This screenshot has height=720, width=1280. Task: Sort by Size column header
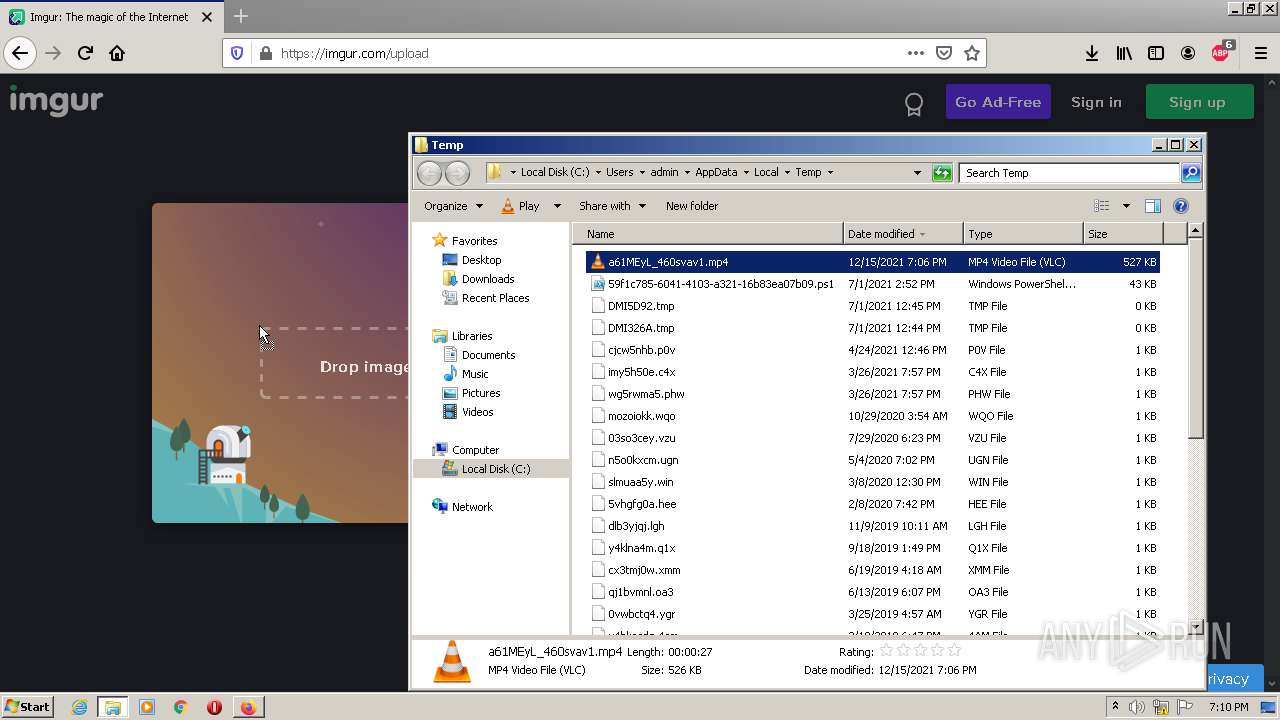click(1123, 234)
